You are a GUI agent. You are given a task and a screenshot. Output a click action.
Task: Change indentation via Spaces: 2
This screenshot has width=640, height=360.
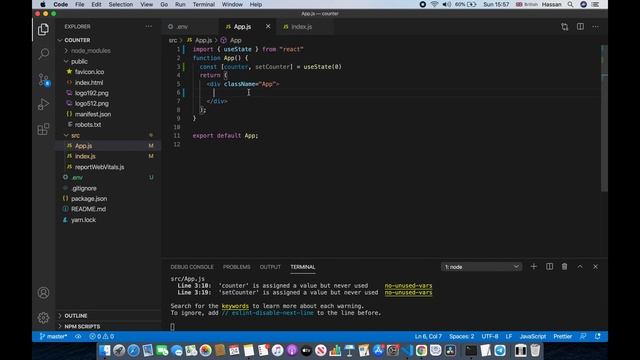pos(462,337)
